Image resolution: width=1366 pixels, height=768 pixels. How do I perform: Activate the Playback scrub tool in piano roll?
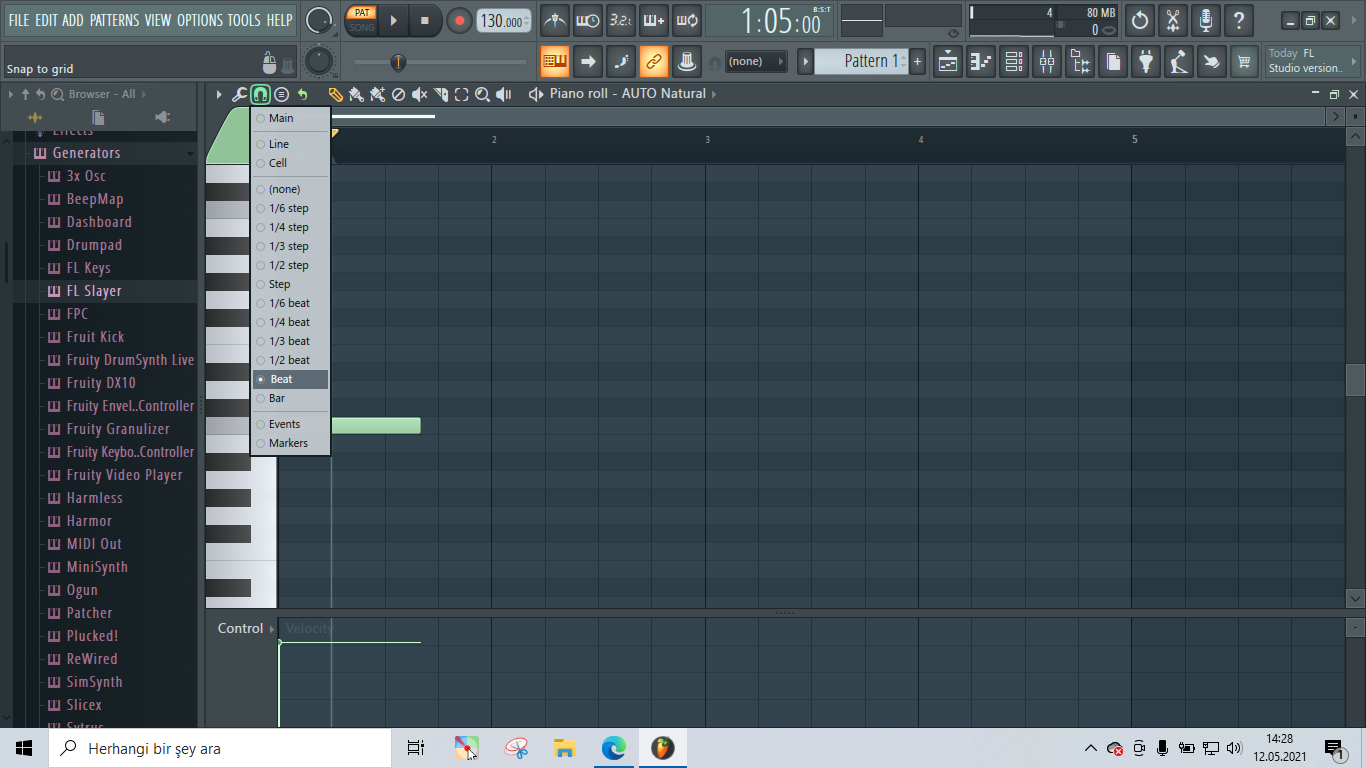504,94
